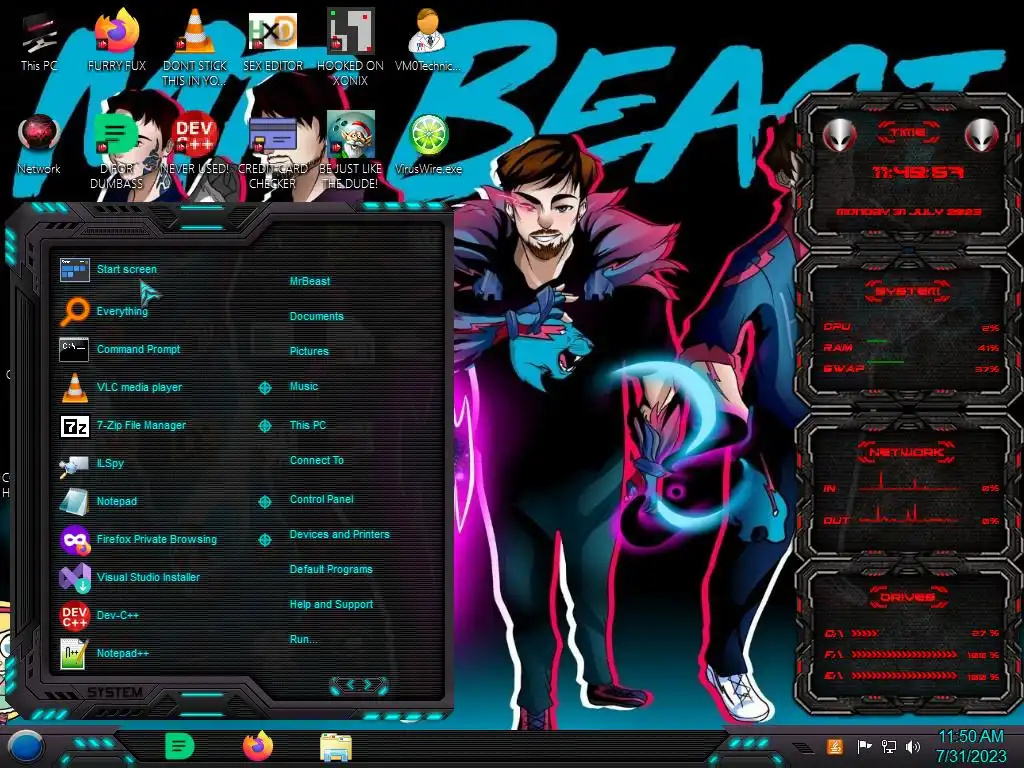This screenshot has width=1024, height=768.
Task: Open Devices and Printers
Action: (340, 534)
